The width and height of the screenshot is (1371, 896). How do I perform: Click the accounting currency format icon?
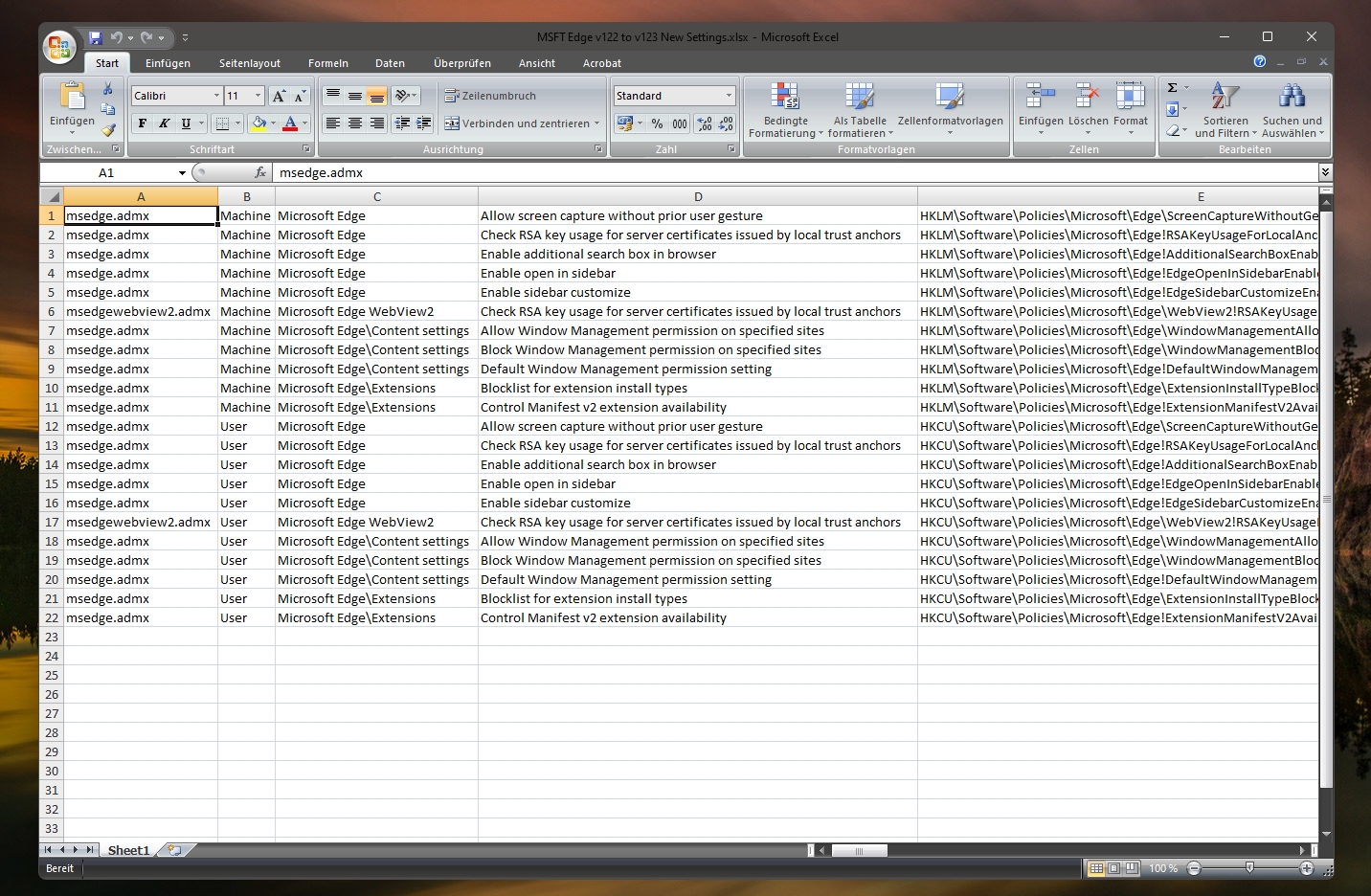click(x=625, y=123)
